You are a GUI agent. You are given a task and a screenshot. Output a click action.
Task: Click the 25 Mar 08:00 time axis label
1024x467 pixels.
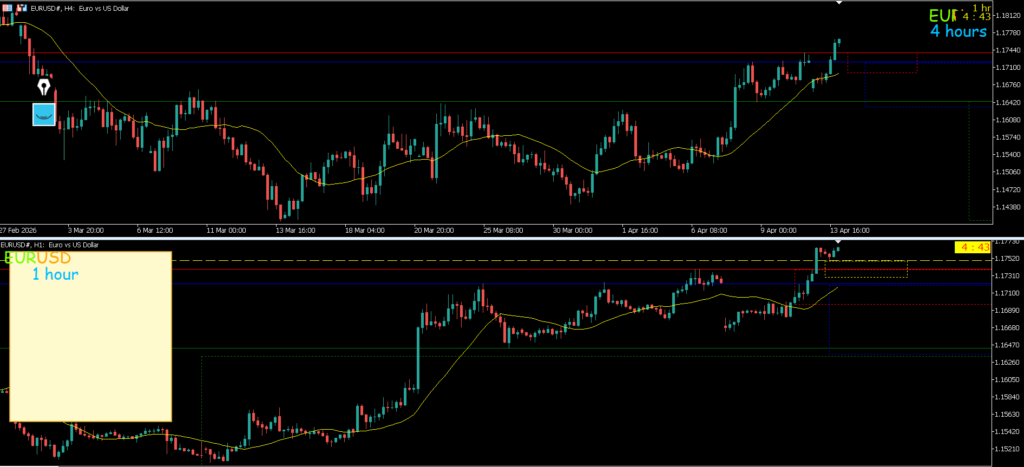click(503, 231)
